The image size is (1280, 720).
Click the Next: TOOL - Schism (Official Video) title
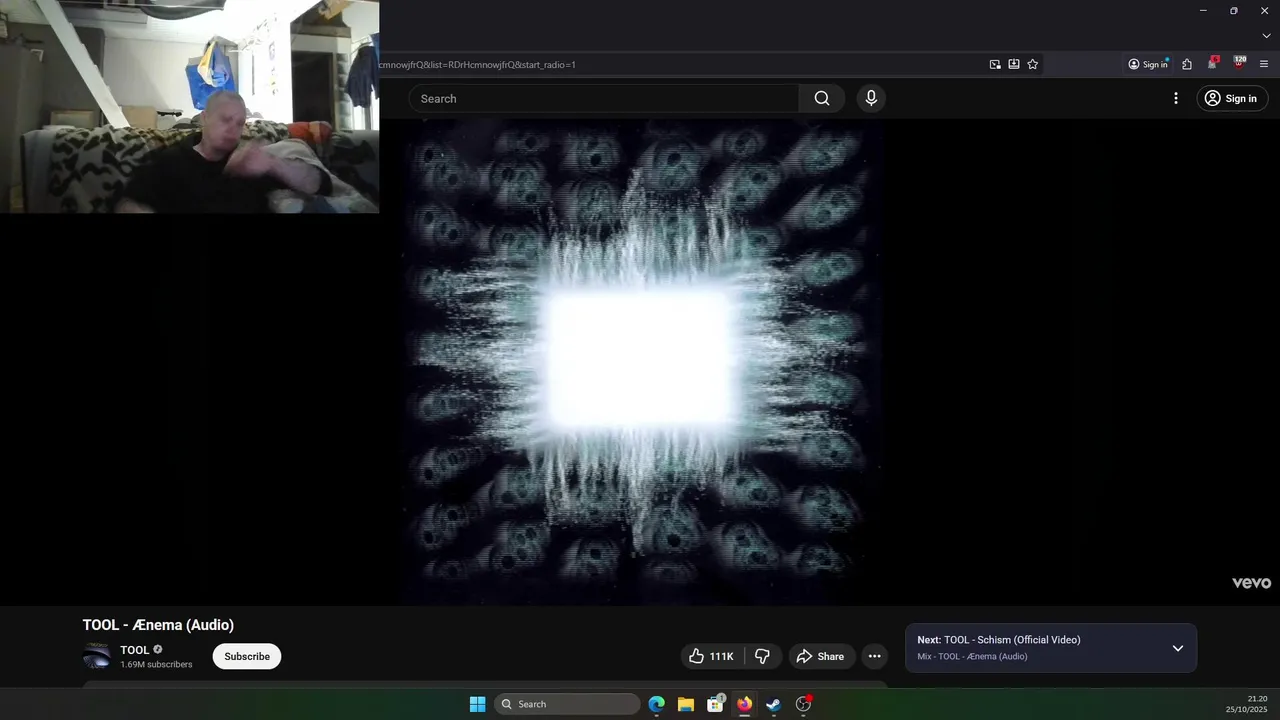coord(999,640)
